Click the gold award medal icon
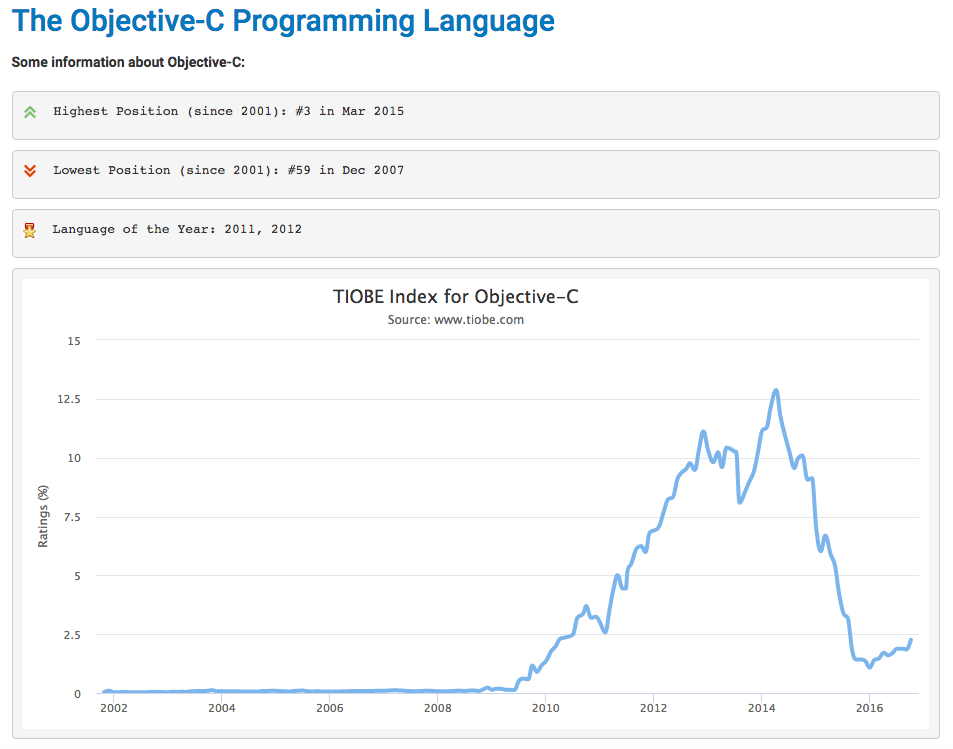Viewport: 953px width, 749px height. [x=29, y=230]
